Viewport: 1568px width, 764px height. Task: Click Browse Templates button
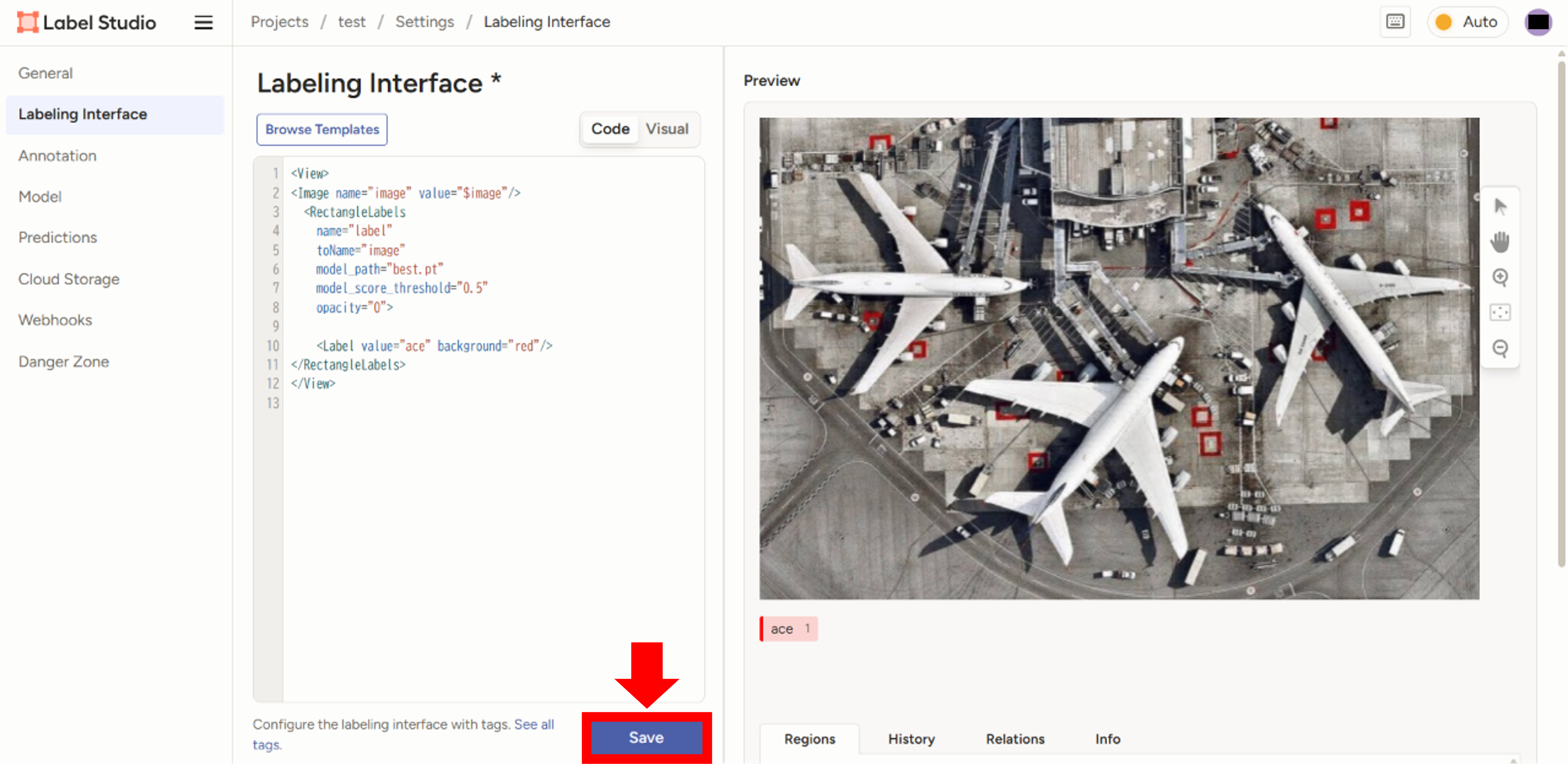point(322,129)
